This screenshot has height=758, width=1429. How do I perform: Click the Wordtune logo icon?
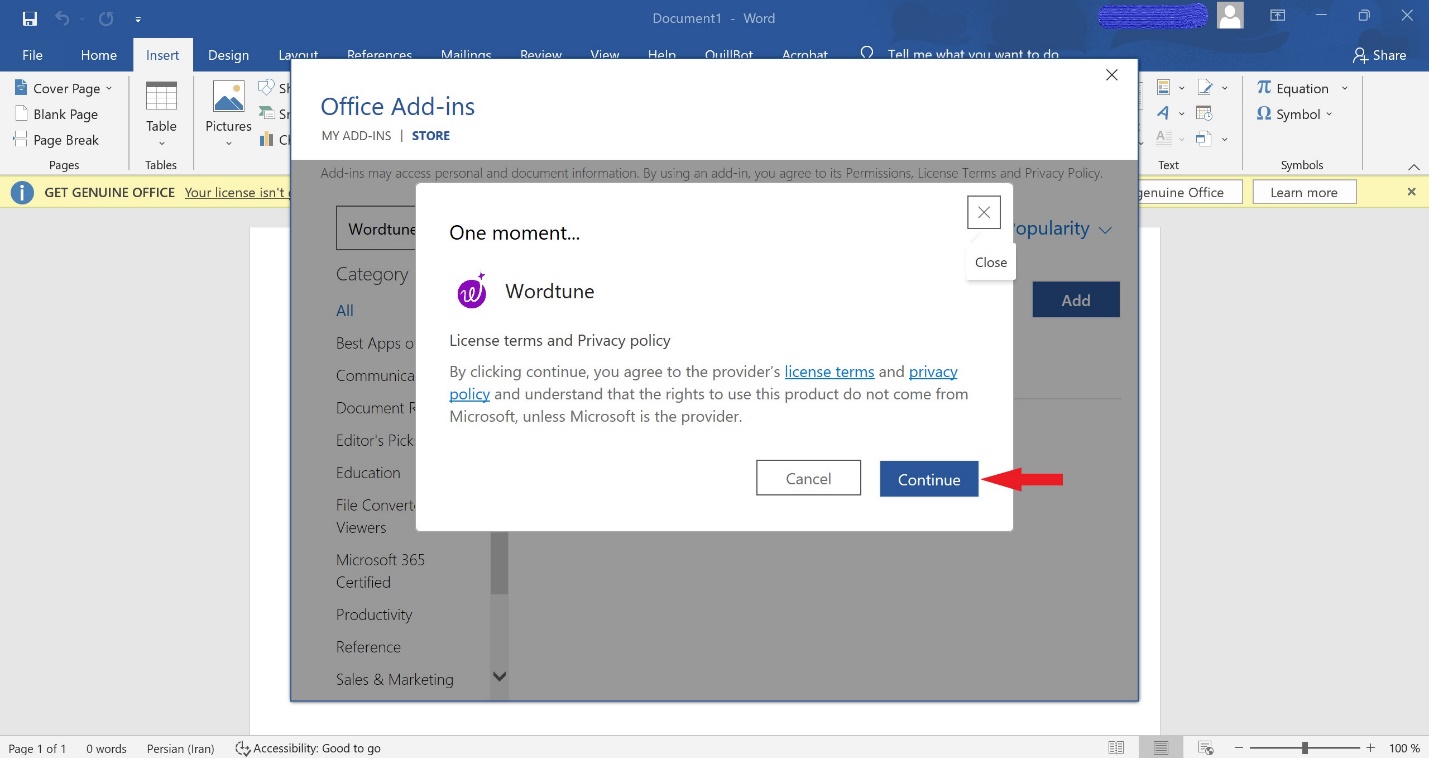coord(472,291)
